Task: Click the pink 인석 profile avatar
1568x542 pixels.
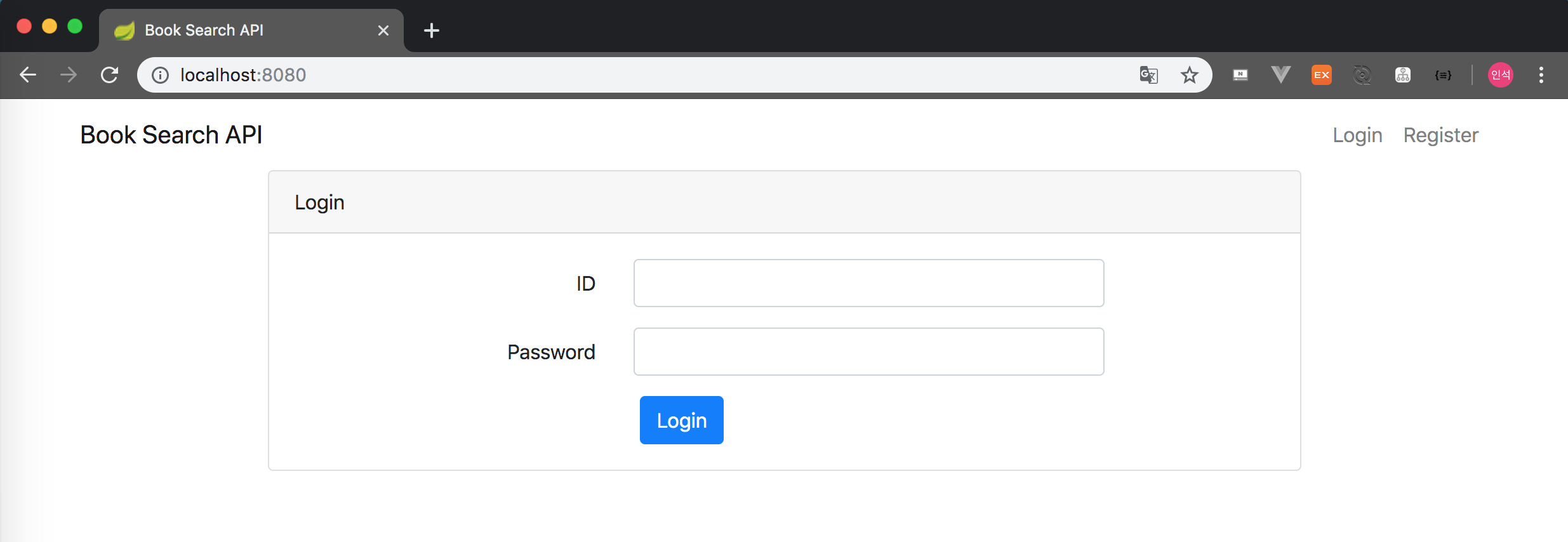Action: (x=1501, y=74)
